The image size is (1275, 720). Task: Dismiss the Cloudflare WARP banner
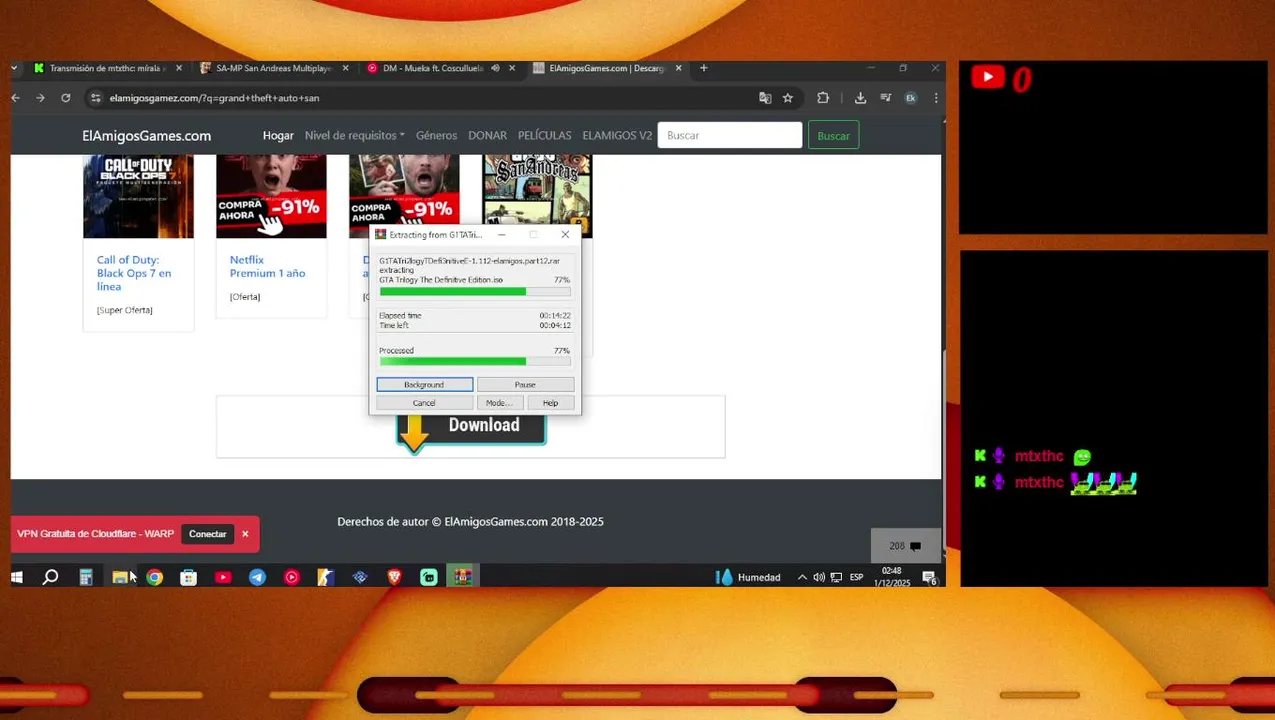tap(245, 534)
